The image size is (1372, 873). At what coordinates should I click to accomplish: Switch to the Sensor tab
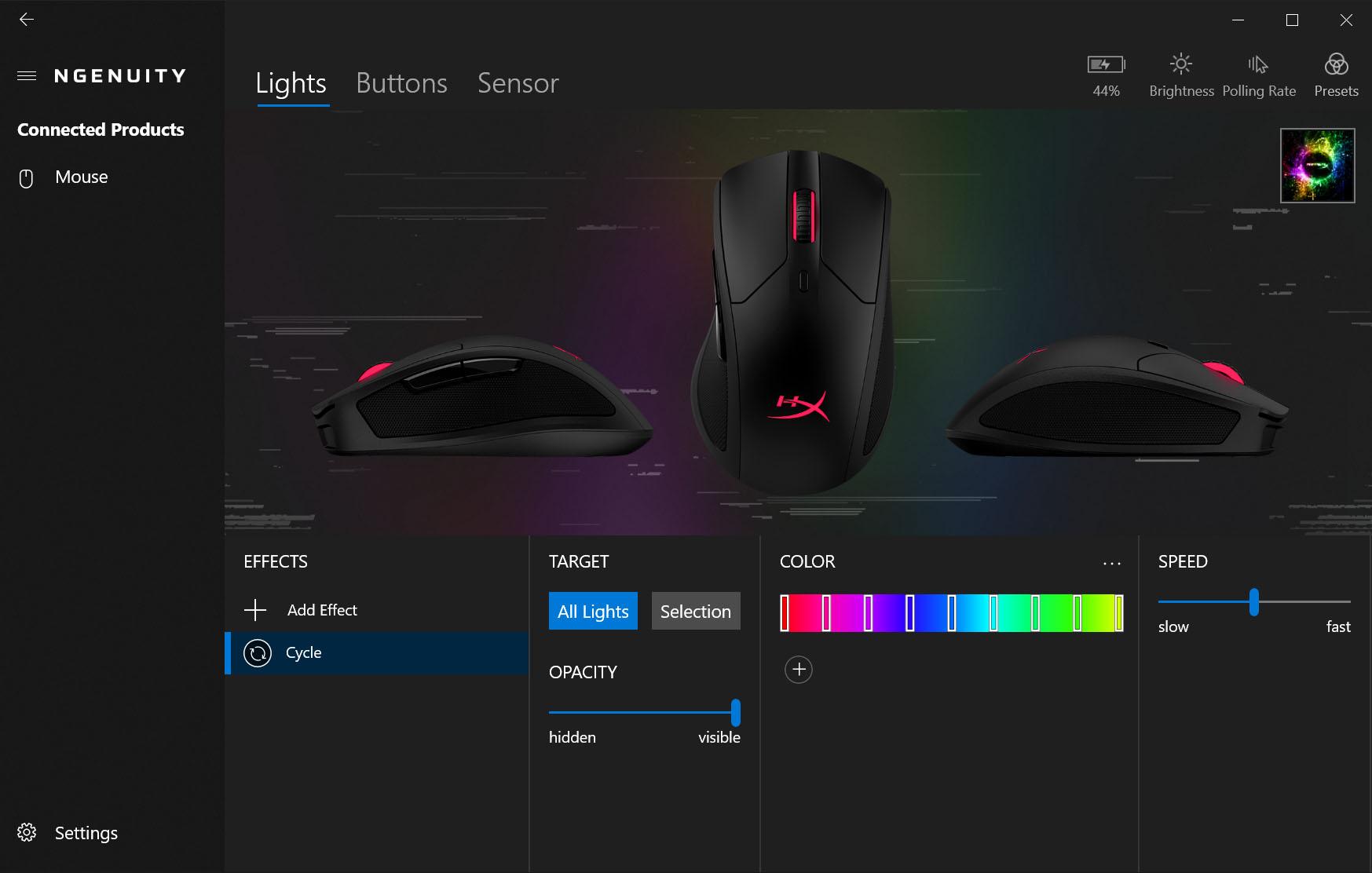(518, 83)
